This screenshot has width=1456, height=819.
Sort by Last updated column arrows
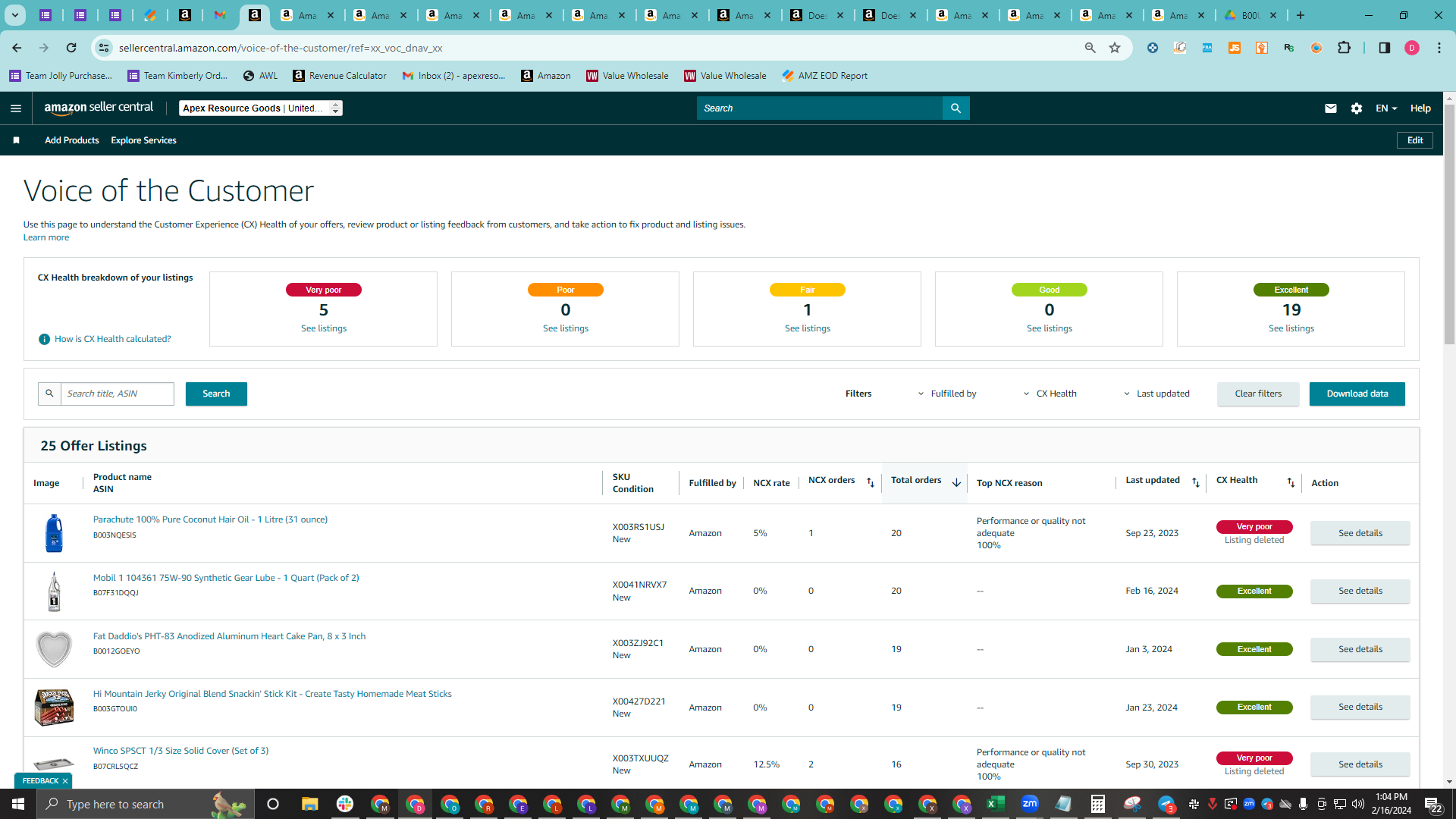[x=1196, y=482]
